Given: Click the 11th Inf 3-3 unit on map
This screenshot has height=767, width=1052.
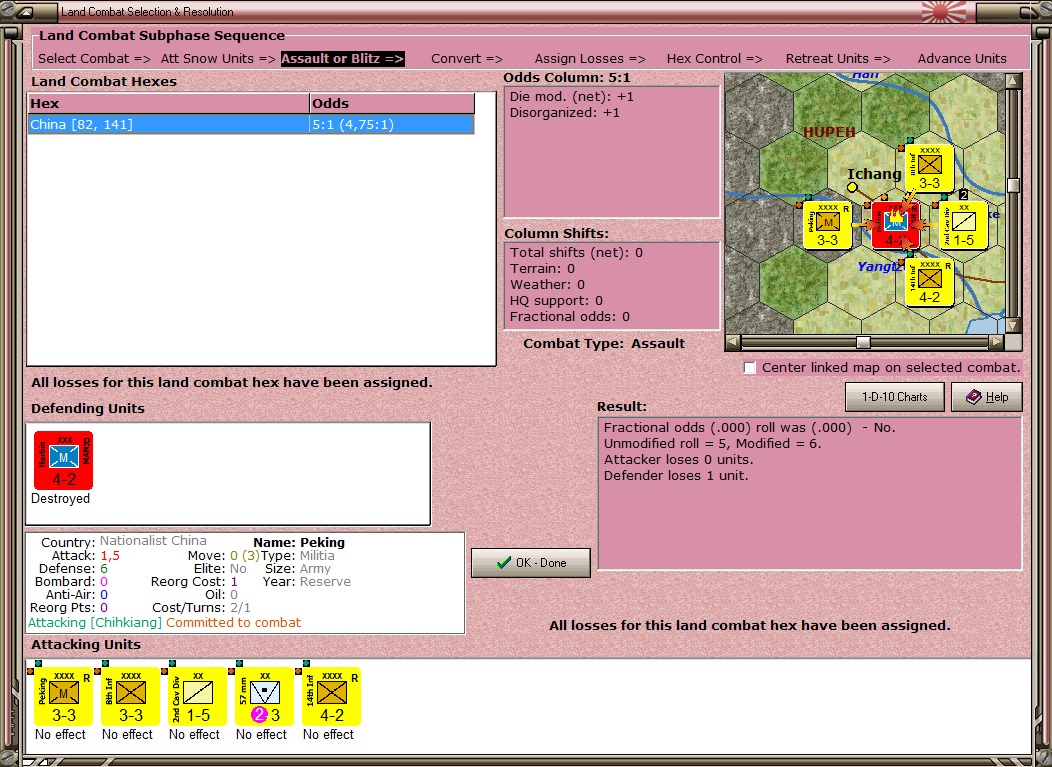Looking at the screenshot, I should tap(929, 168).
